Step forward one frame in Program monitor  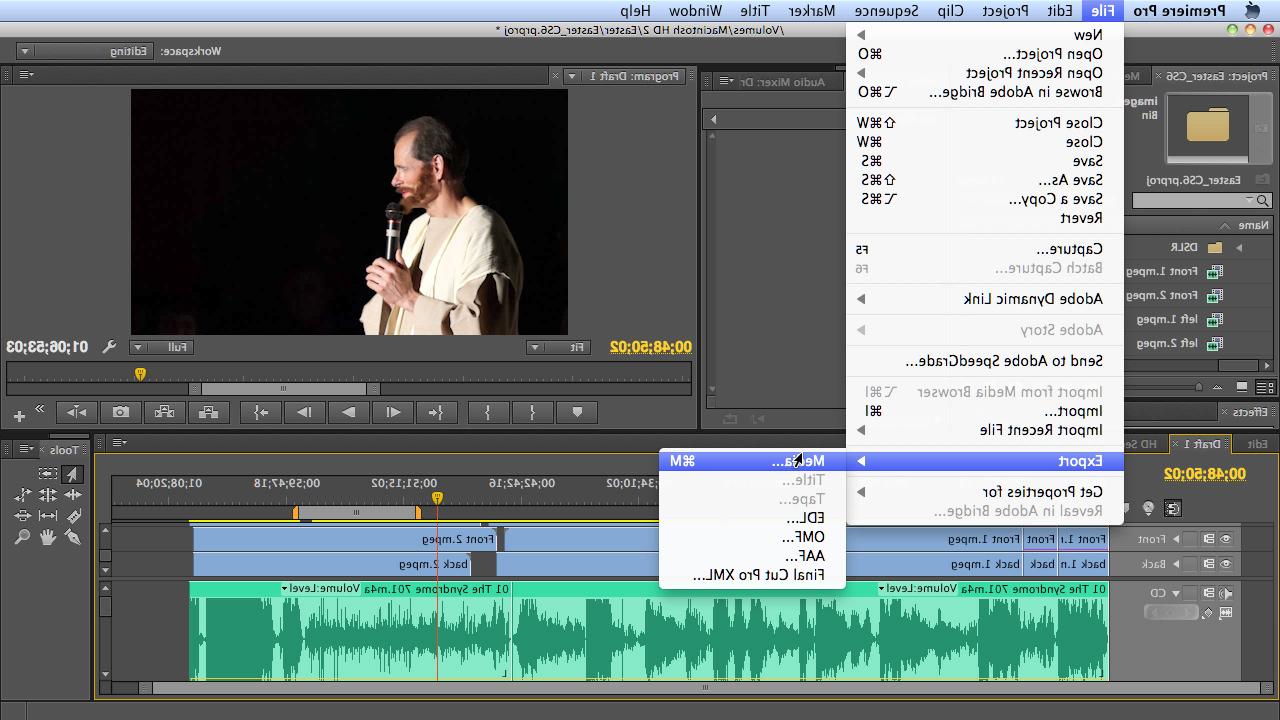(x=305, y=411)
